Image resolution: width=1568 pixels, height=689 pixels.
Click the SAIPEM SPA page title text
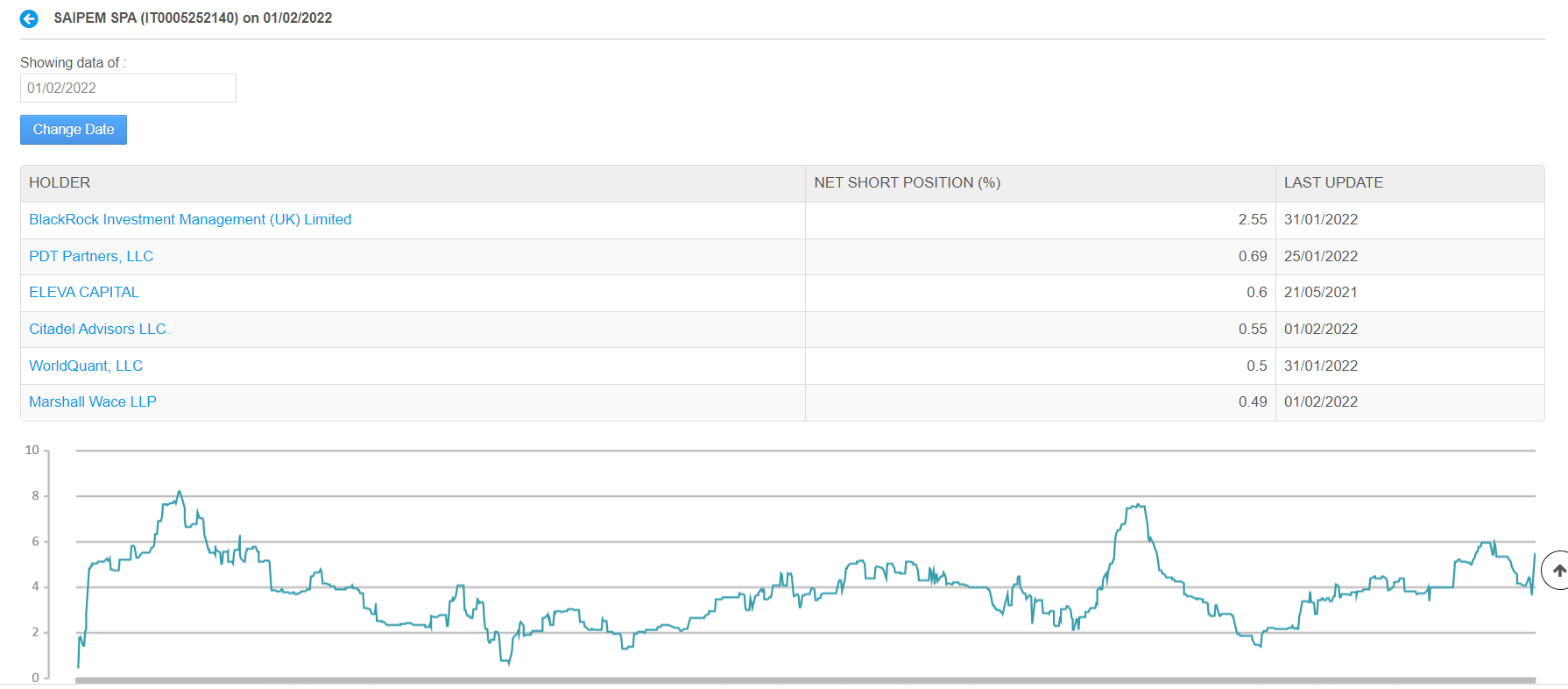[193, 18]
